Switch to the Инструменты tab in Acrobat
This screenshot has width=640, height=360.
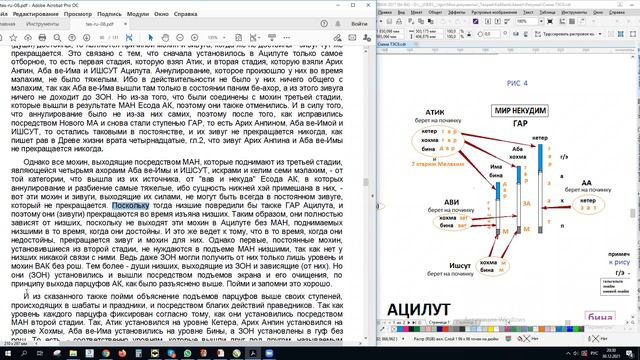point(42,24)
